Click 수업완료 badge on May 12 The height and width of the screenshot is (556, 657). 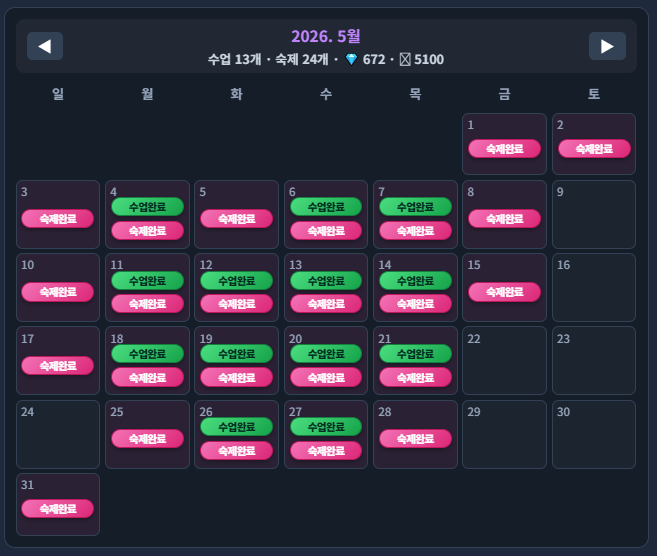(236, 281)
